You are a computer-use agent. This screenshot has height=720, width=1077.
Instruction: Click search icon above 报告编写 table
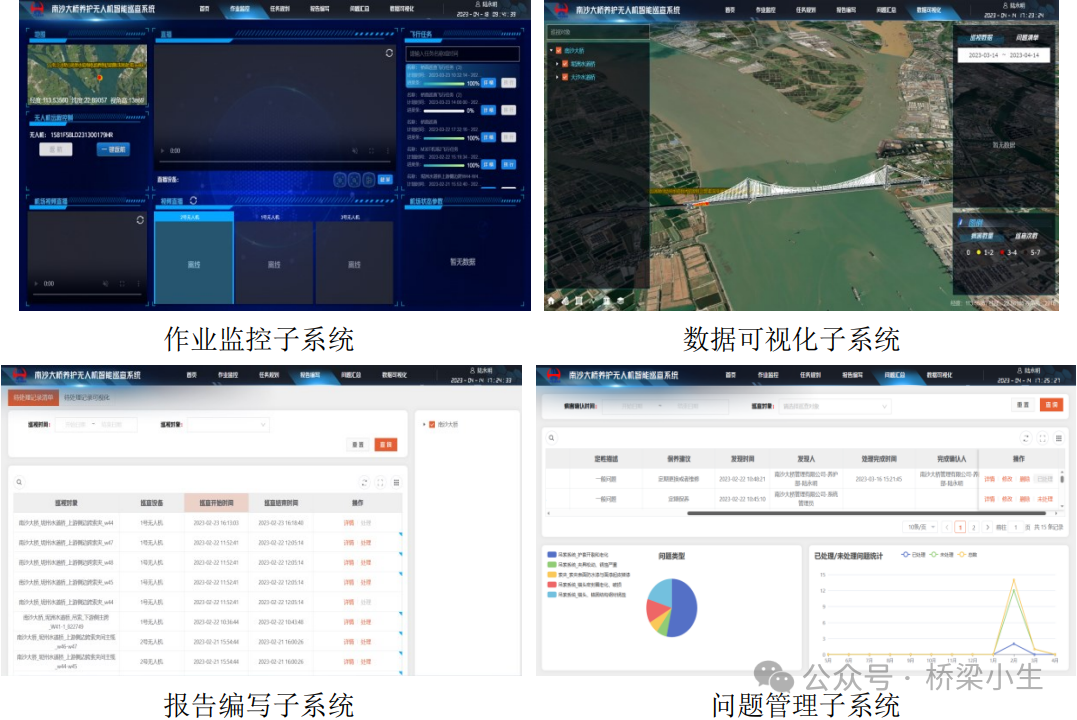point(19,482)
